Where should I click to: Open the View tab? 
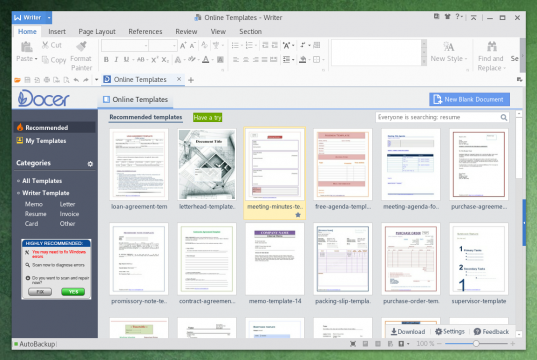(218, 32)
